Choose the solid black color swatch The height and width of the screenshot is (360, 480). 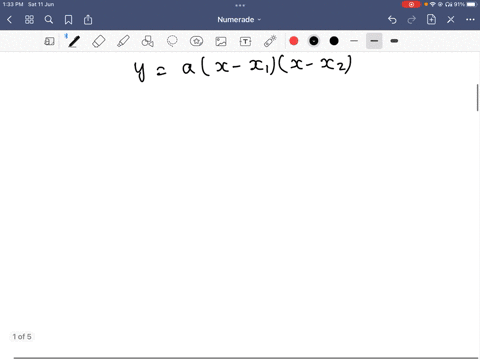334,41
